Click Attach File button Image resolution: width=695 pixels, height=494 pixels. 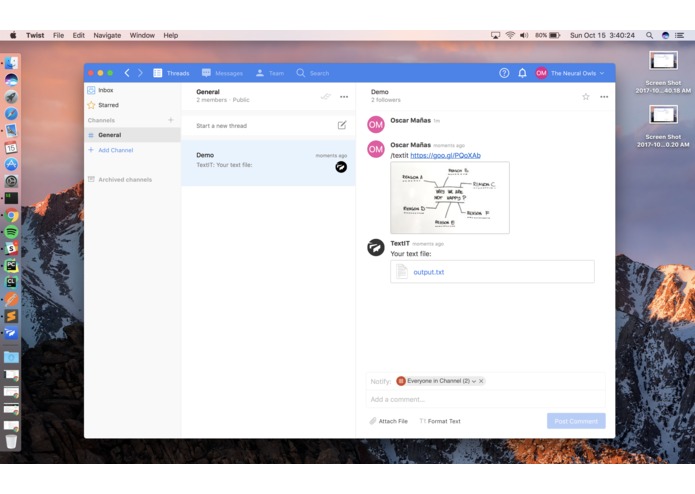(x=389, y=421)
